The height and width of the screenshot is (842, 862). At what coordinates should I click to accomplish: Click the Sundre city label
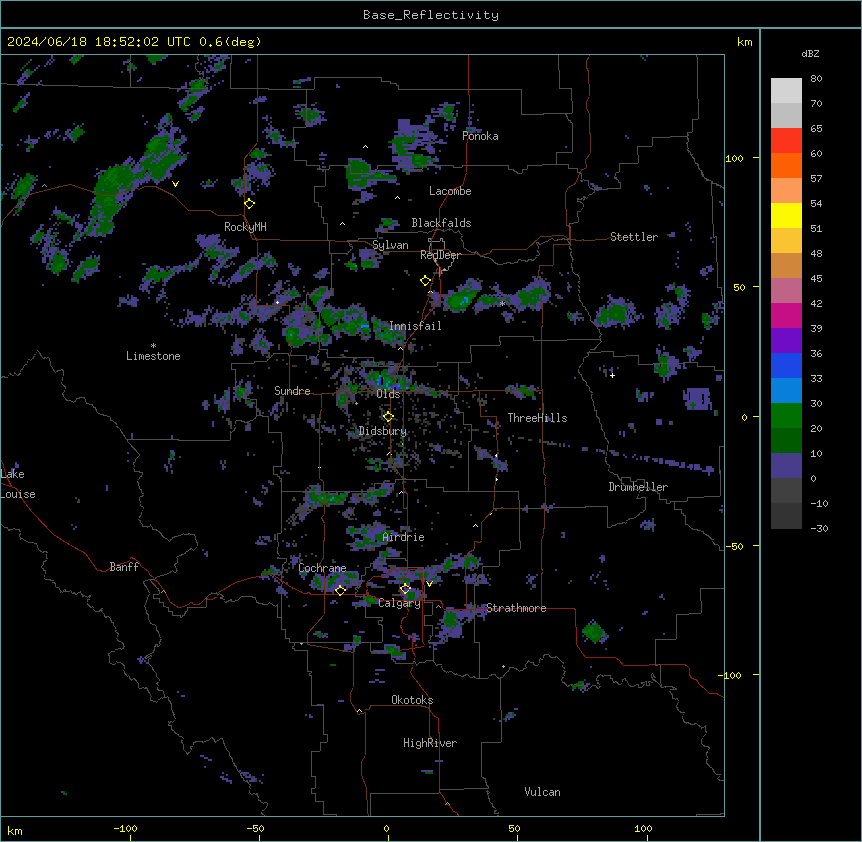pos(292,391)
